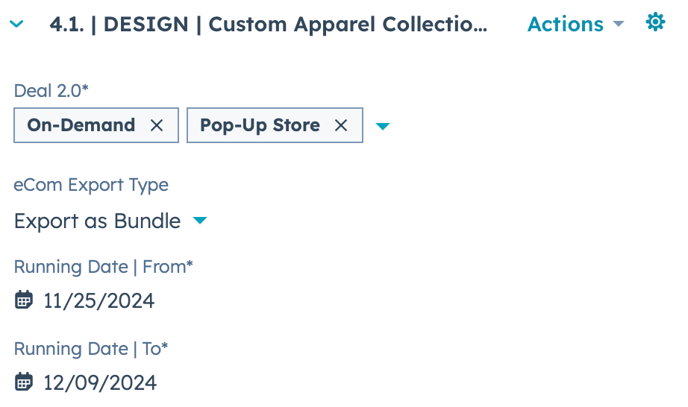Viewport: 688px width, 407px height.
Task: Collapse the 4.1 DESIGN section chevron
Action: pos(17,24)
